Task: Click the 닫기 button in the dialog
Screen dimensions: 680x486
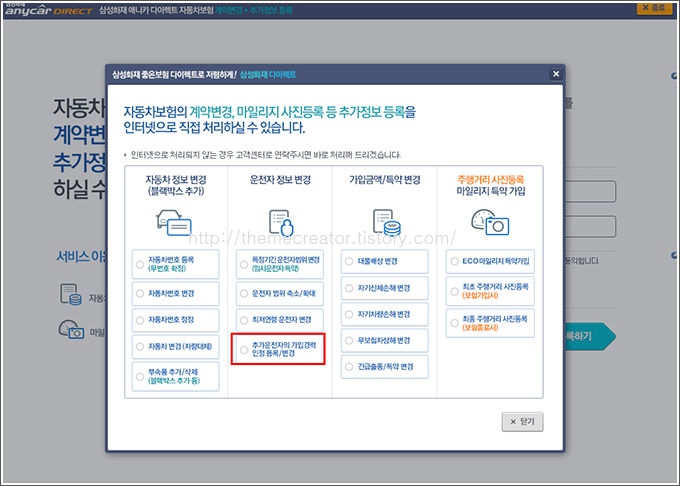Action: [x=522, y=421]
